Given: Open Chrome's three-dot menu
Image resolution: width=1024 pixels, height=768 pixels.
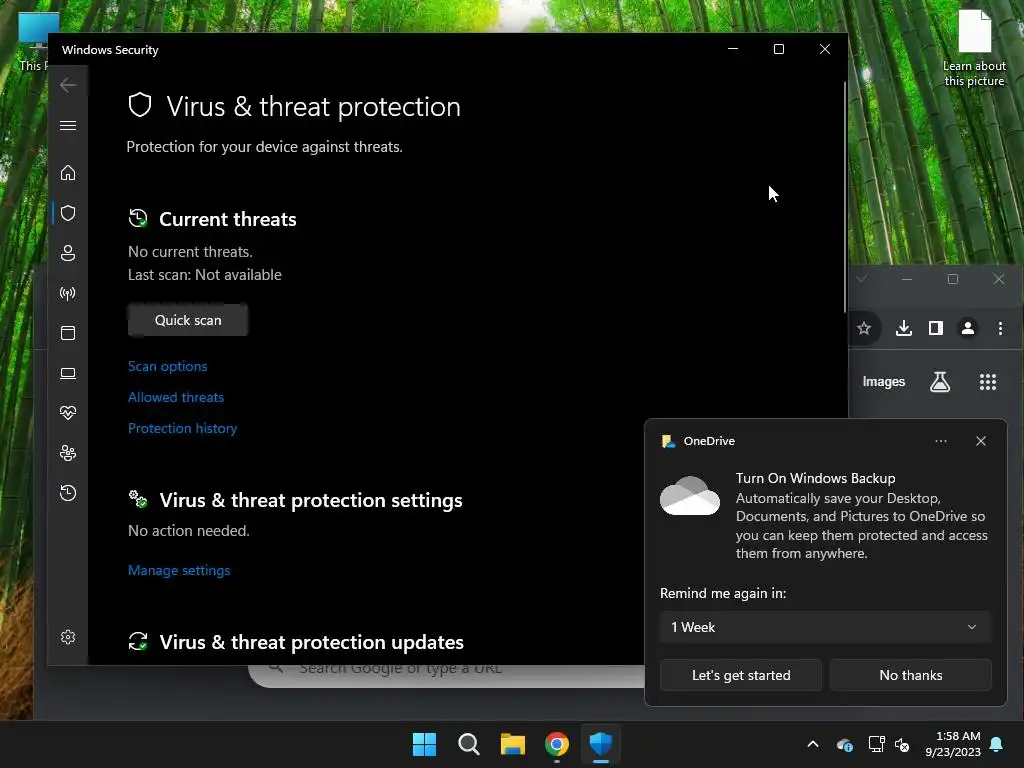Looking at the screenshot, I should (x=1000, y=328).
